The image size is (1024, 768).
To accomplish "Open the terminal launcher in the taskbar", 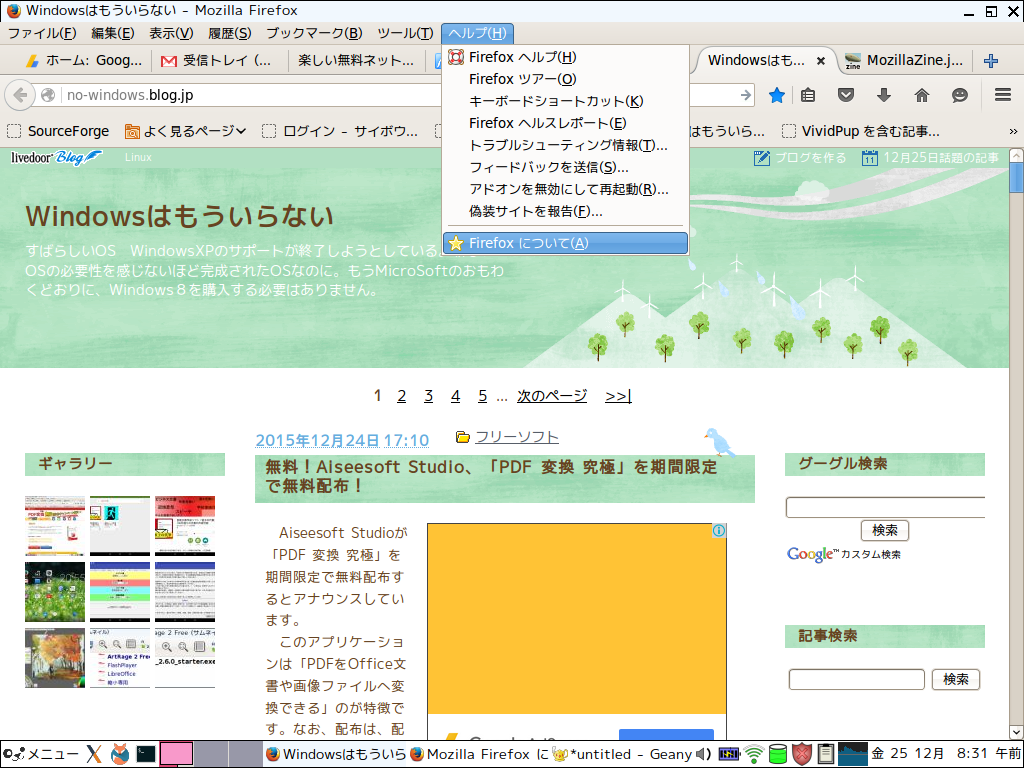I will click(146, 754).
